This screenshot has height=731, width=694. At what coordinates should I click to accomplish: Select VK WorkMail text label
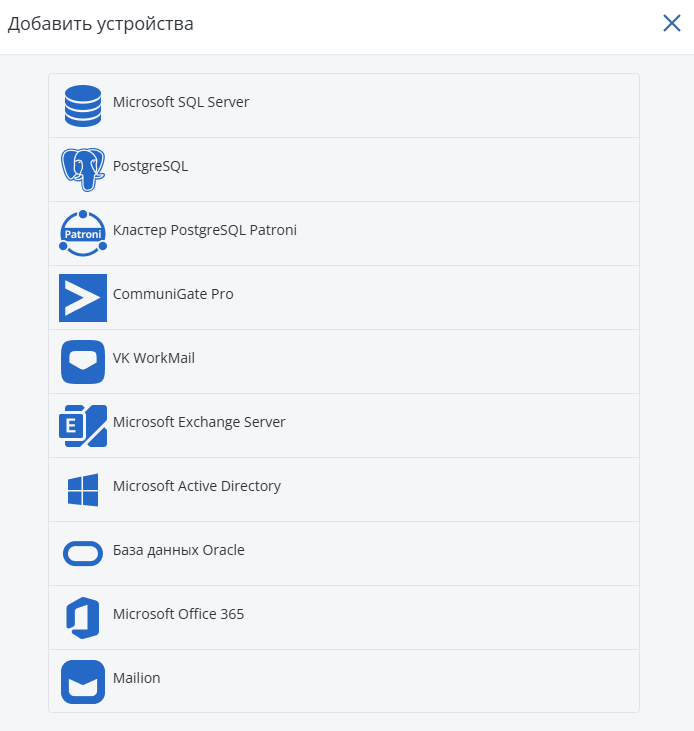[154, 358]
